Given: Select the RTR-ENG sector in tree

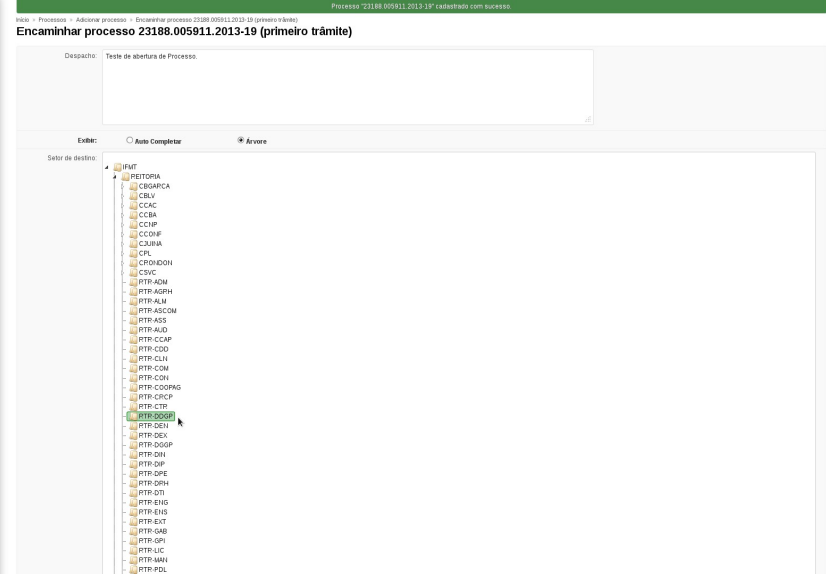Looking at the screenshot, I should coord(153,503).
